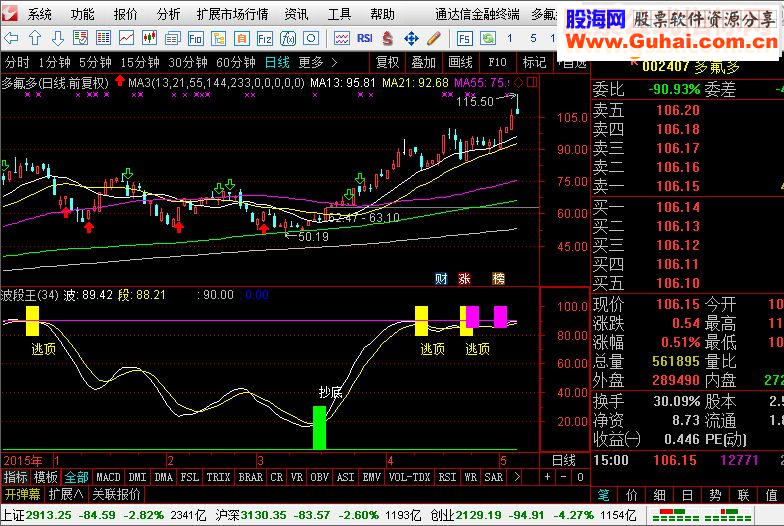Select the MACD indicator tab
Screen dimensions: 784x526
(x=108, y=477)
